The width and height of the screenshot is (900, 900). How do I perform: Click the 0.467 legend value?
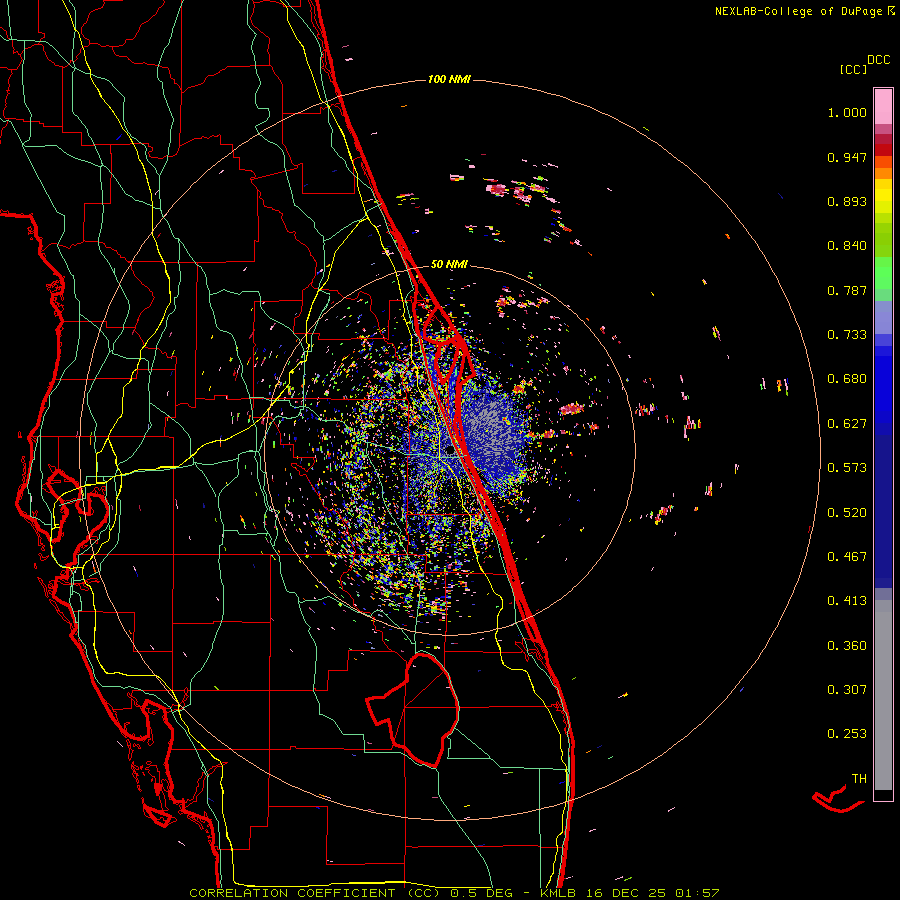847,556
